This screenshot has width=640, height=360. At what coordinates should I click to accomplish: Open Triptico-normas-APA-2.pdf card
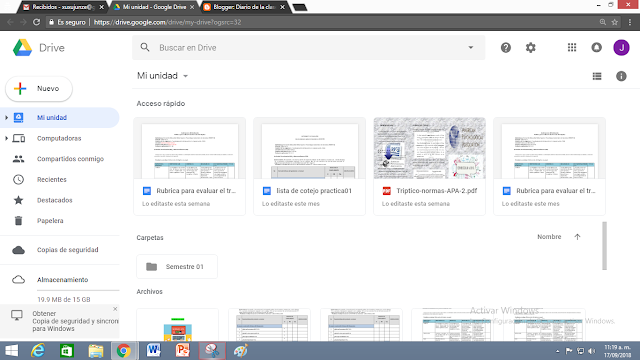tap(429, 167)
